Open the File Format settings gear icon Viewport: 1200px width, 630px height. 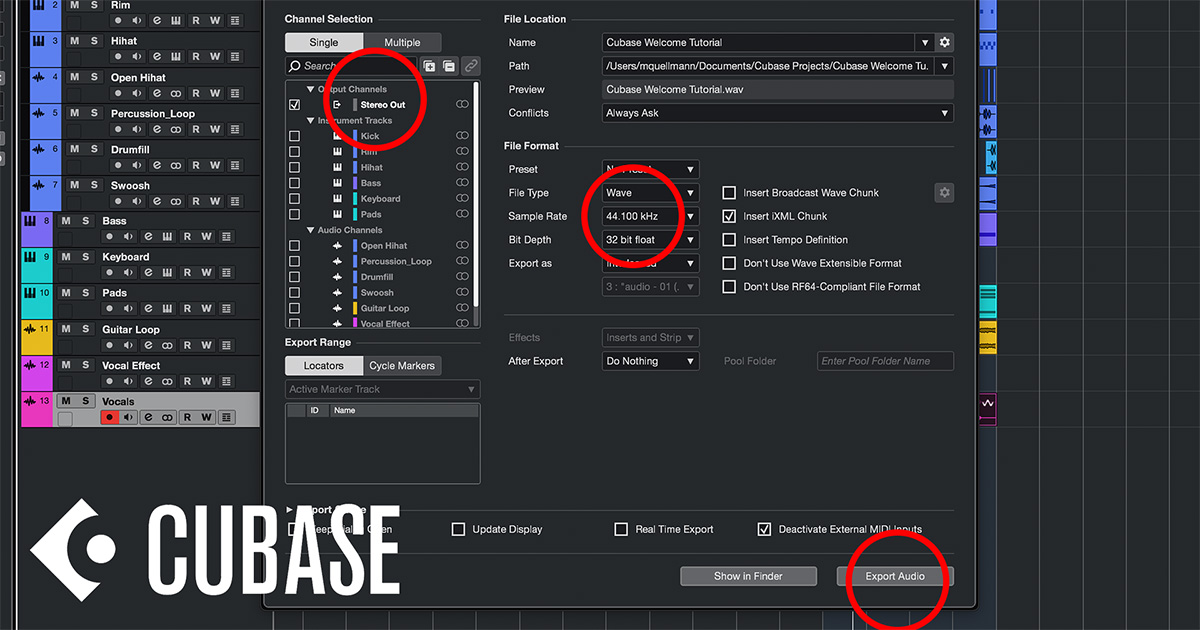coord(944,192)
